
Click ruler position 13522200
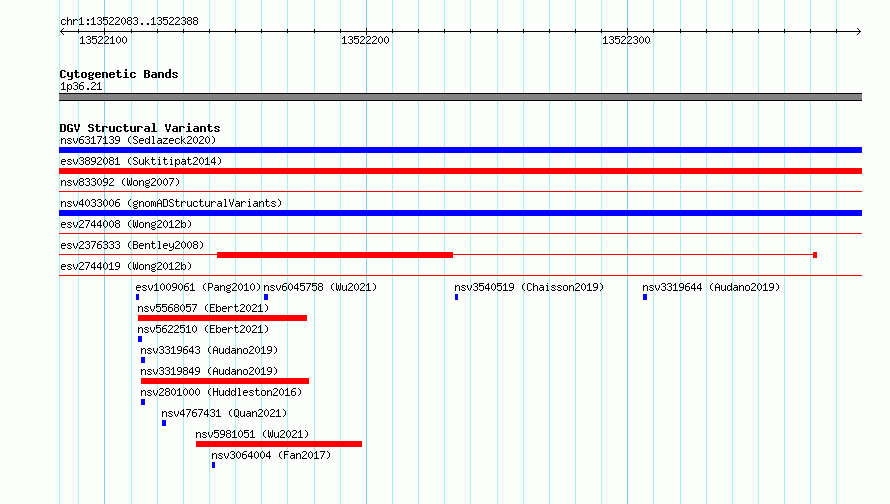click(365, 40)
